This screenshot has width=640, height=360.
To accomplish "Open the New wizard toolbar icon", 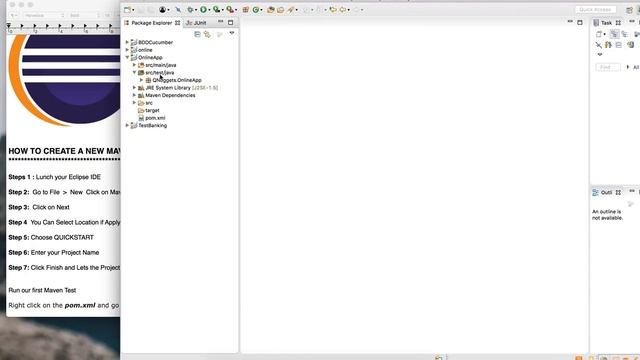I will pos(127,9).
